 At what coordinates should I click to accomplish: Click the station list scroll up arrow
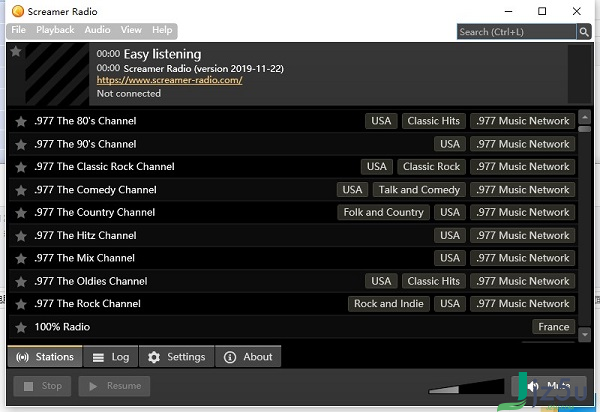point(585,116)
